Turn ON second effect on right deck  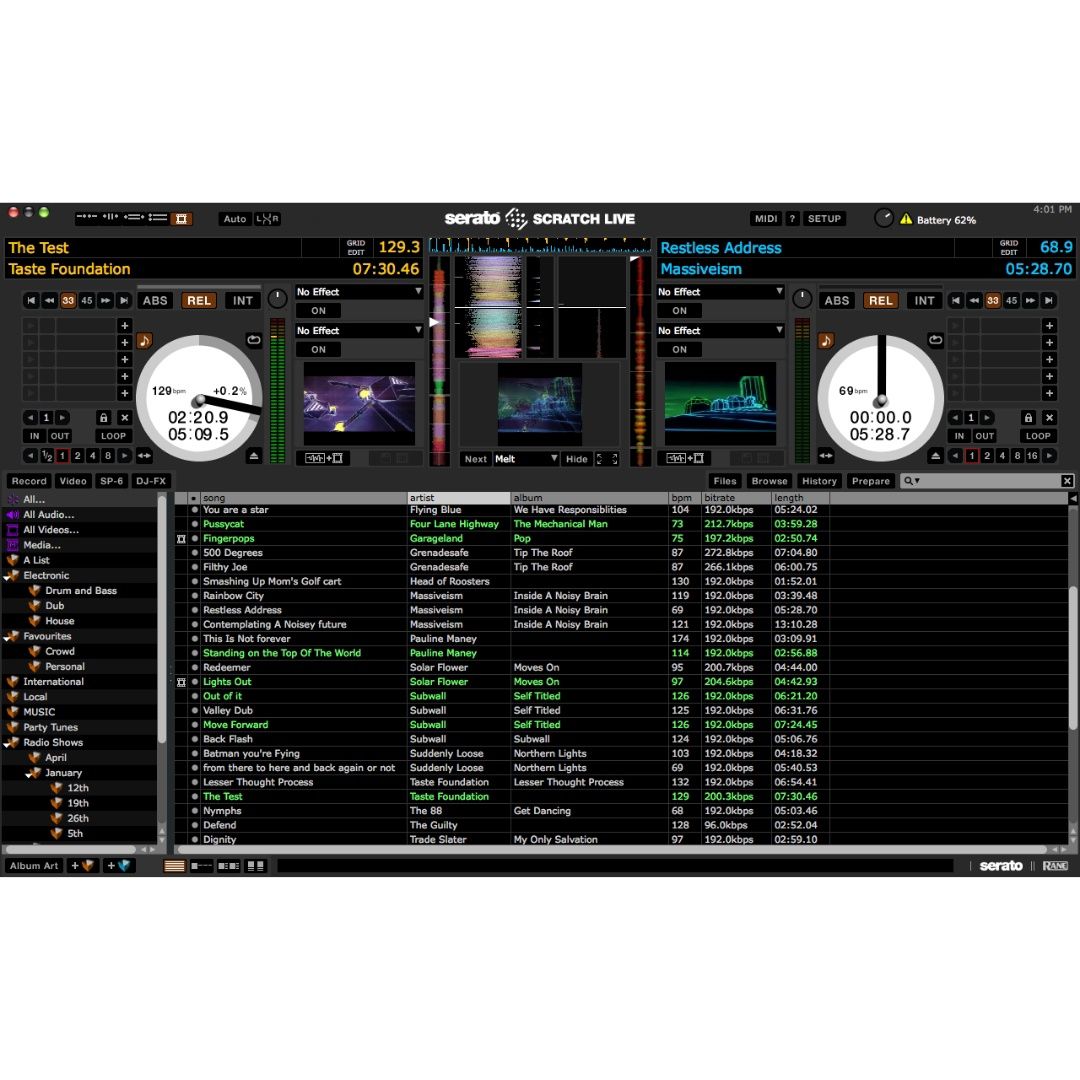pyautogui.click(x=679, y=349)
